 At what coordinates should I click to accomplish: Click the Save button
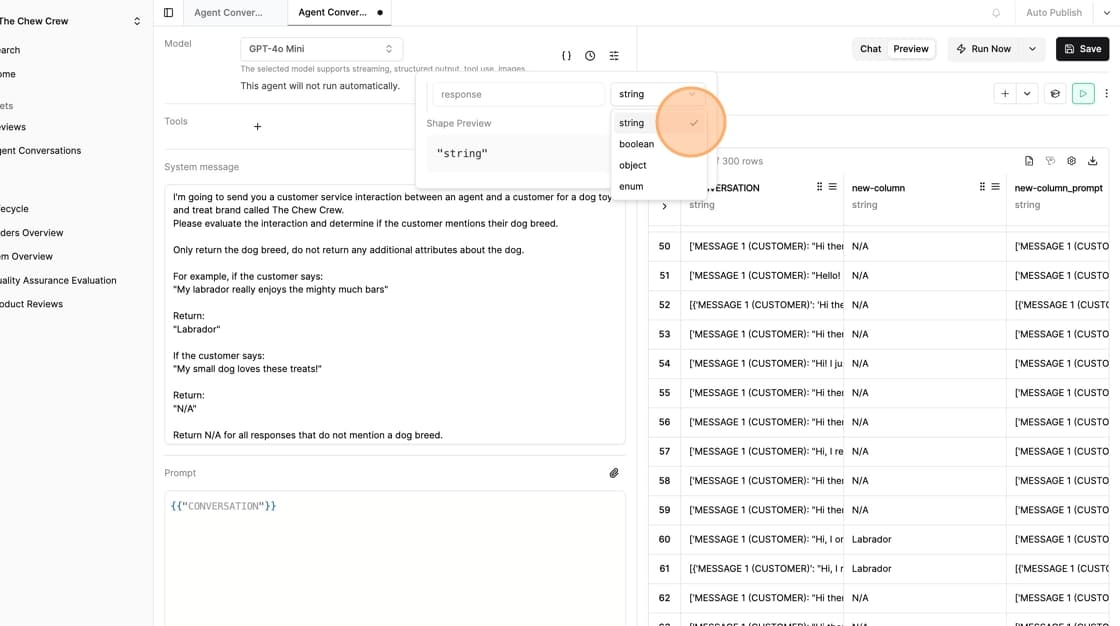(1082, 49)
